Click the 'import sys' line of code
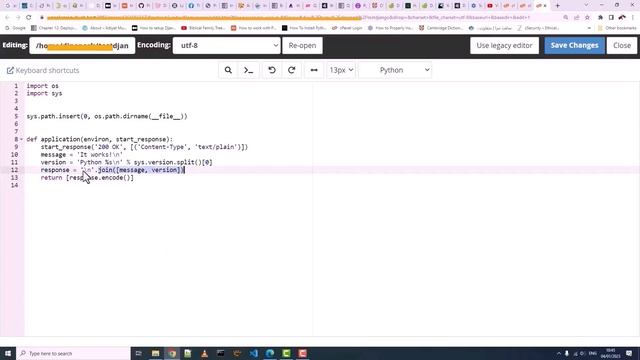The width and height of the screenshot is (640, 360). click(44, 93)
